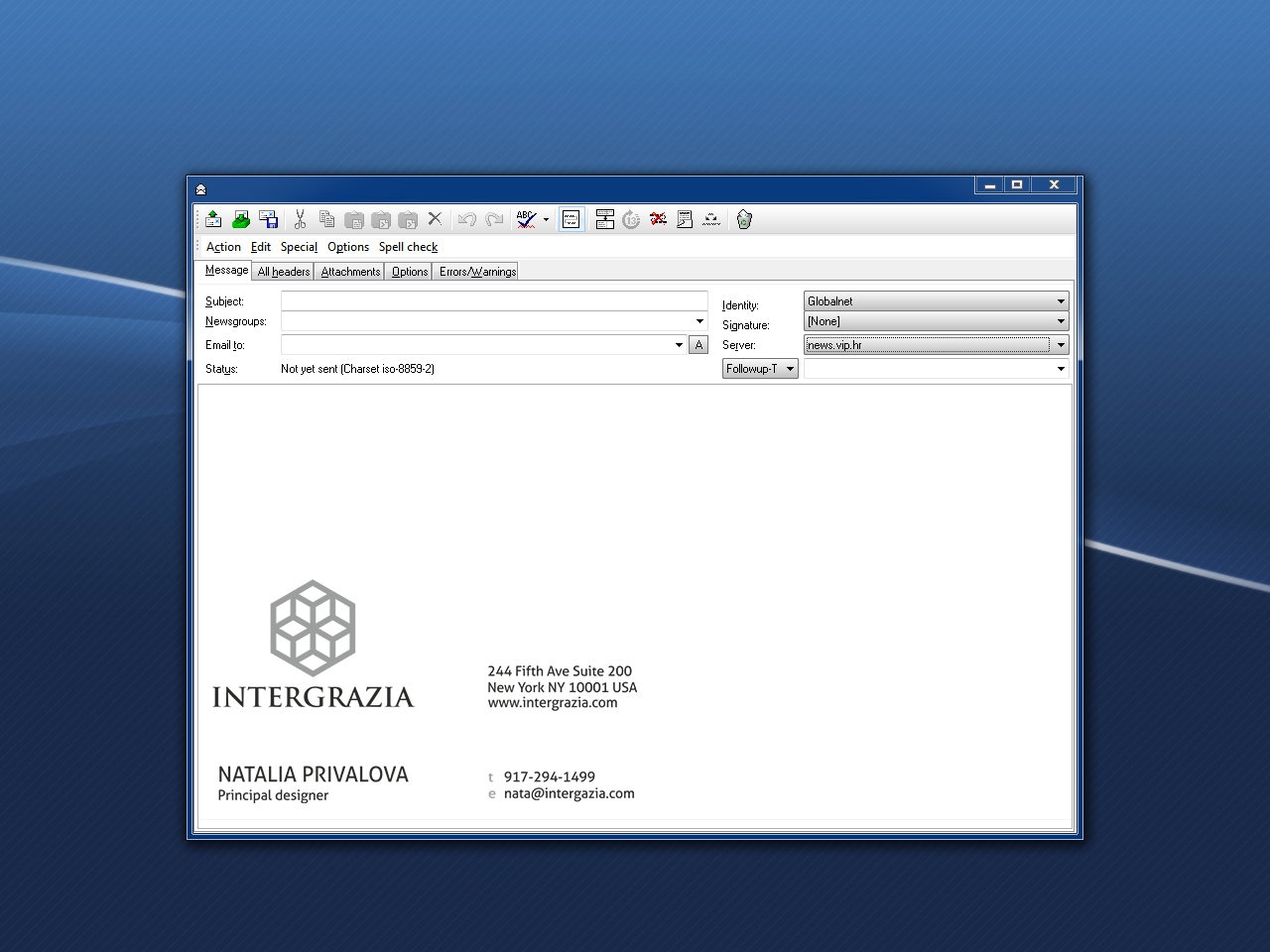Expand the Server dropdown news.vip.hr

click(x=1061, y=345)
